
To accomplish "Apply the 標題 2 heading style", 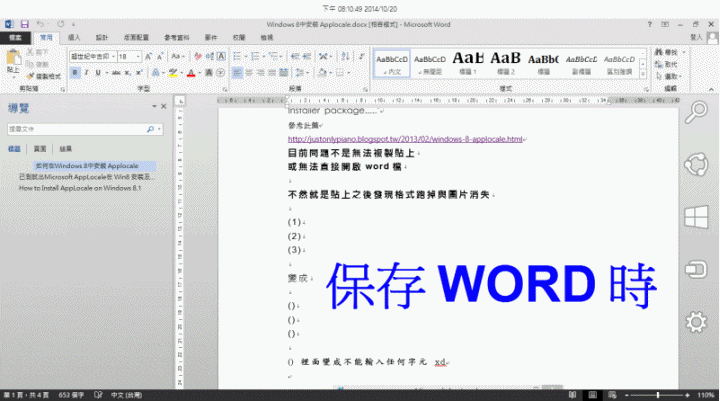I will 506,63.
